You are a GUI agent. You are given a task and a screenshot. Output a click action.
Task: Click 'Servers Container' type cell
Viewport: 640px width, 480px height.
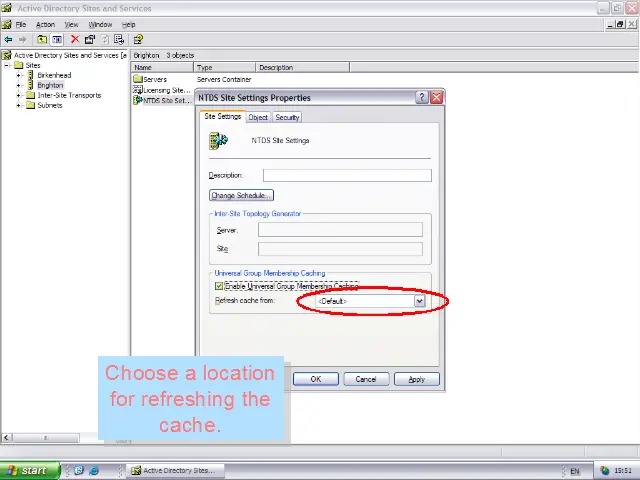(224, 79)
